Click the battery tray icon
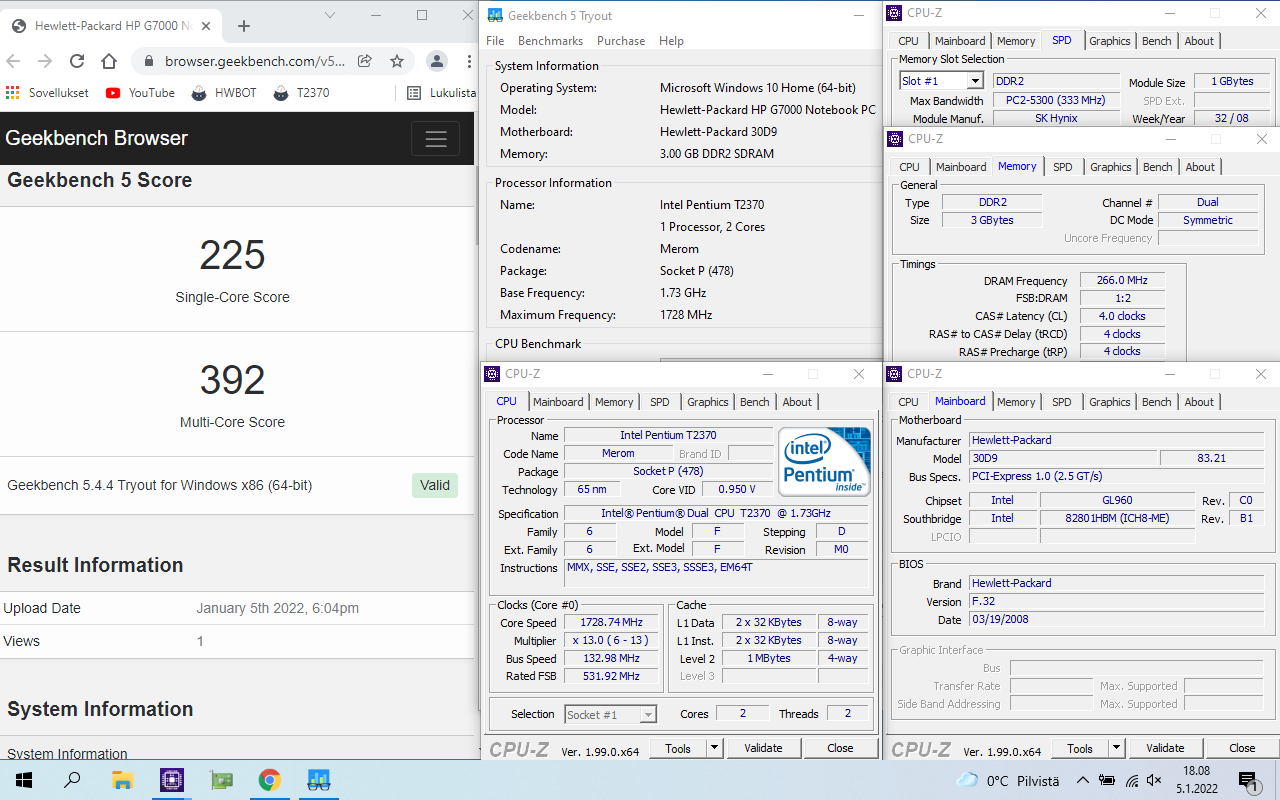 pyautogui.click(x=1107, y=780)
